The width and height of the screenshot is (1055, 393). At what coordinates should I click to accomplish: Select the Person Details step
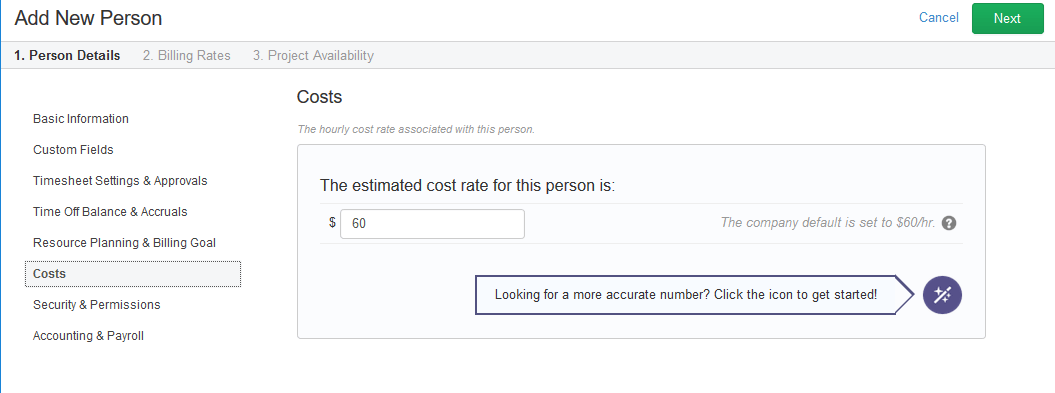(67, 55)
